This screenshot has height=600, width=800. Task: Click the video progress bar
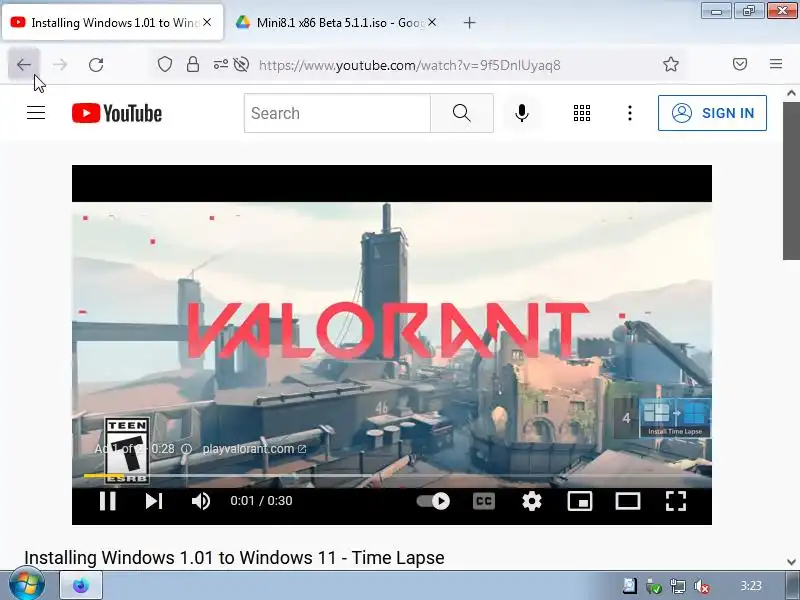(x=392, y=476)
